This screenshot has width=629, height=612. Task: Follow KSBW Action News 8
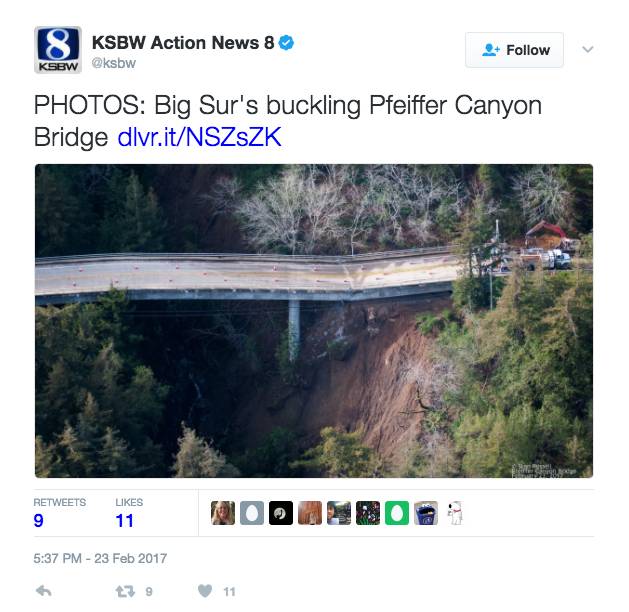click(x=514, y=50)
